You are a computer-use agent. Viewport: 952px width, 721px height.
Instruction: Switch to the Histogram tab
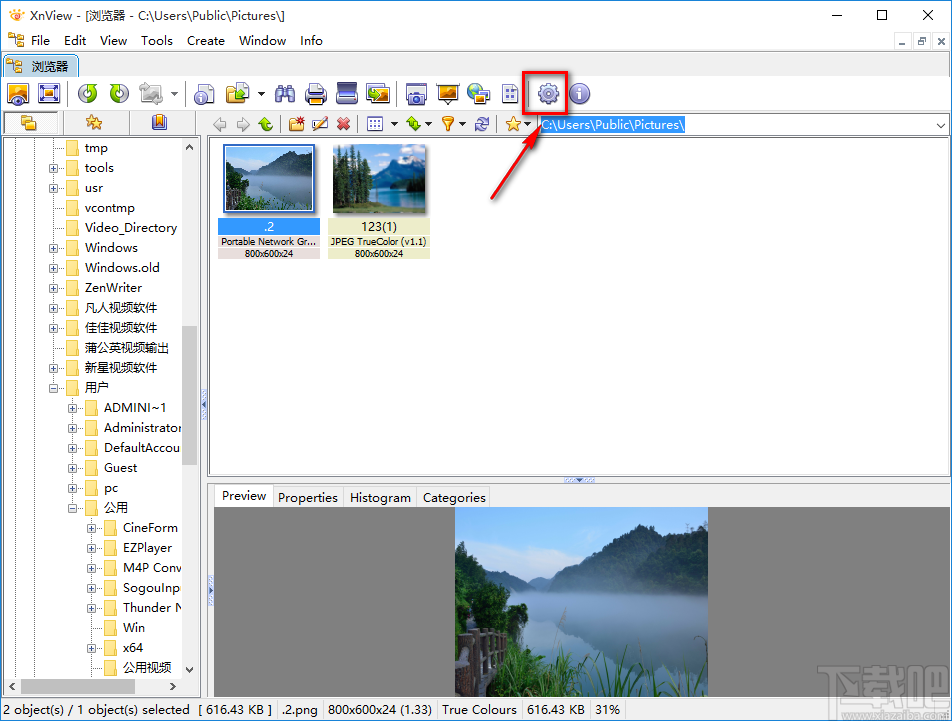[380, 498]
